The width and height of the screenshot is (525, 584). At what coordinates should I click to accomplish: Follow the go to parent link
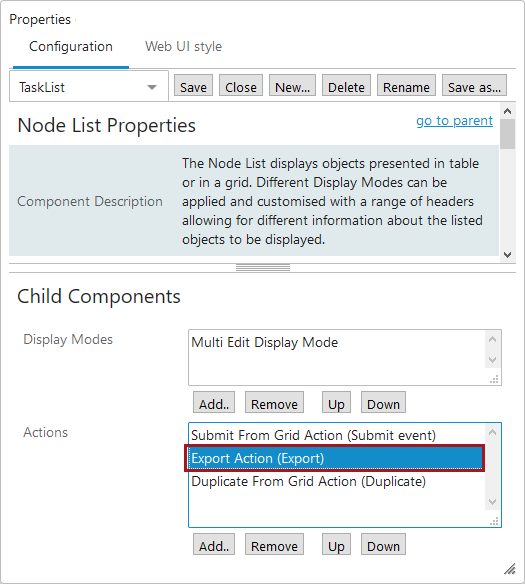click(455, 120)
